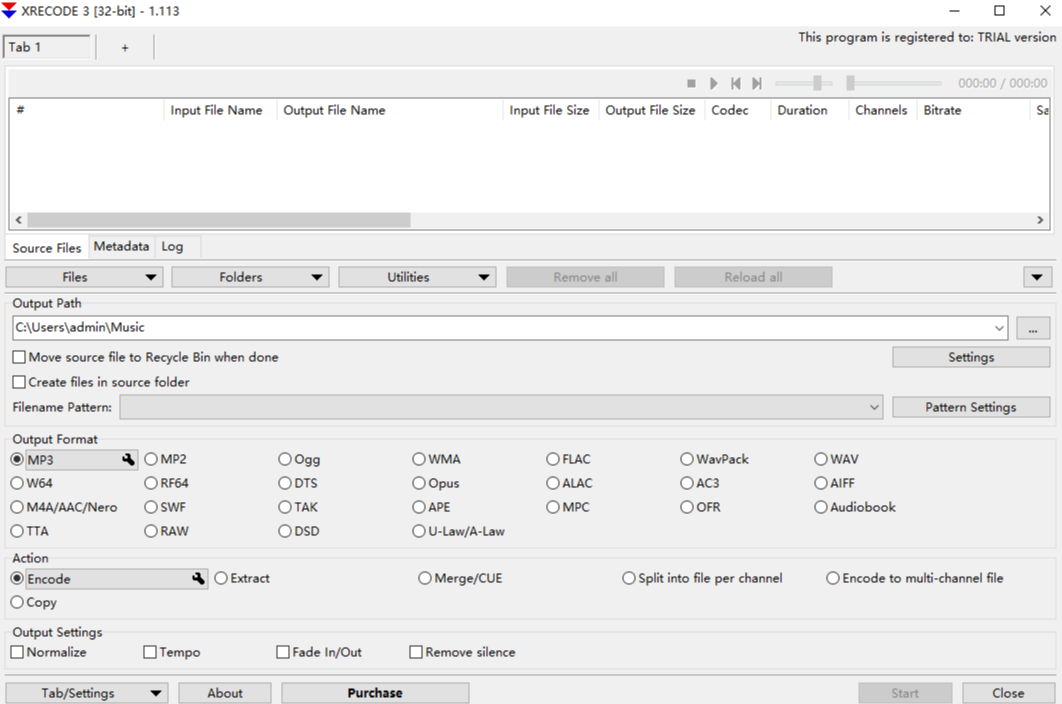Click the Close button at bottom
The image size is (1062, 704).
pyautogui.click(x=1008, y=693)
